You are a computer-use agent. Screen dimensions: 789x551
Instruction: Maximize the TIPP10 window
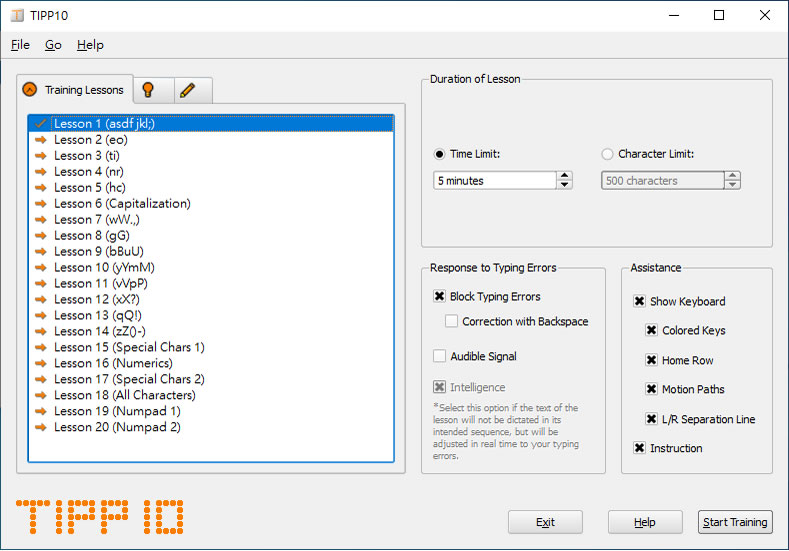click(x=719, y=15)
